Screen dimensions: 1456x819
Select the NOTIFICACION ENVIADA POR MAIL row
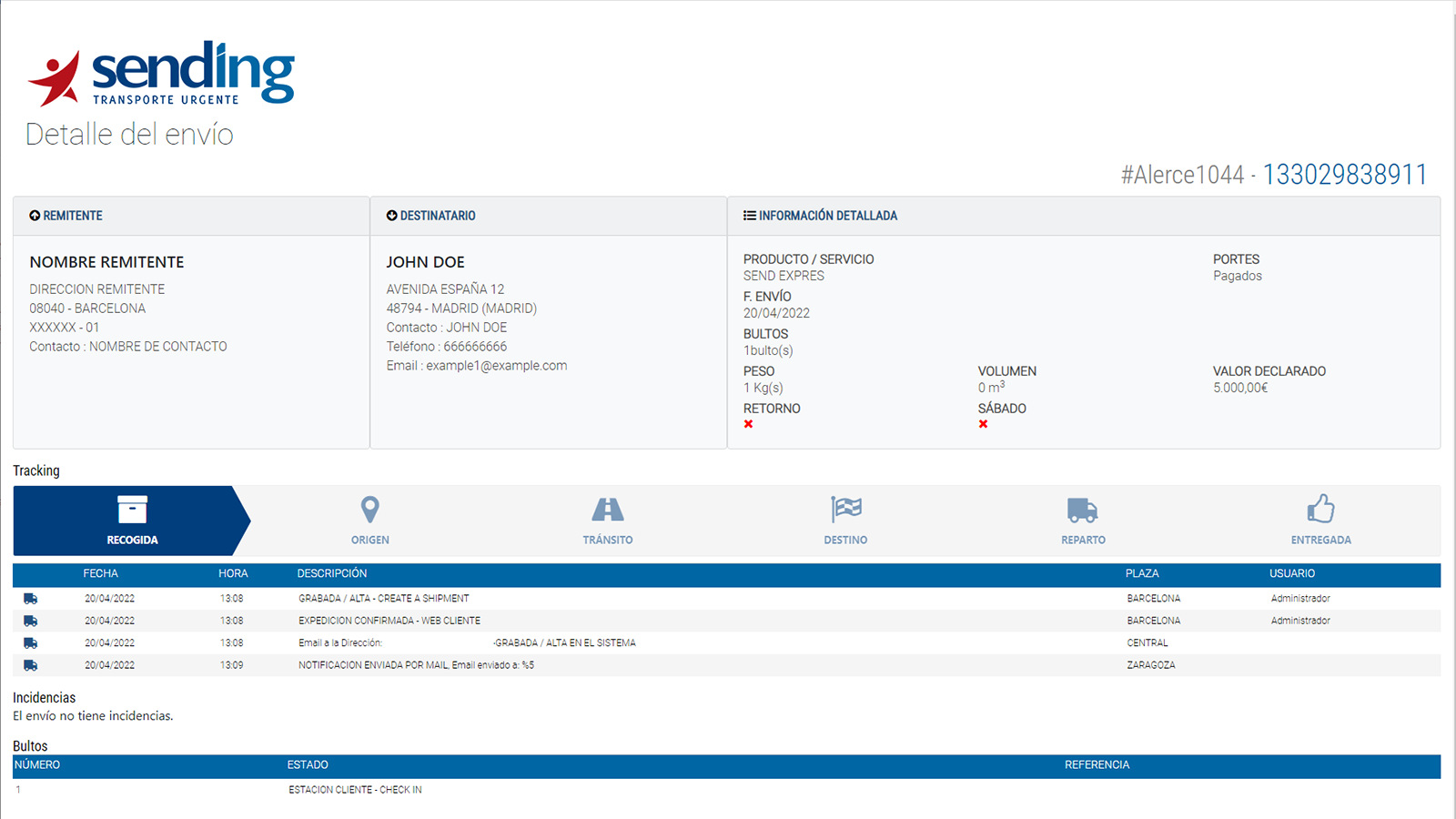coord(416,665)
